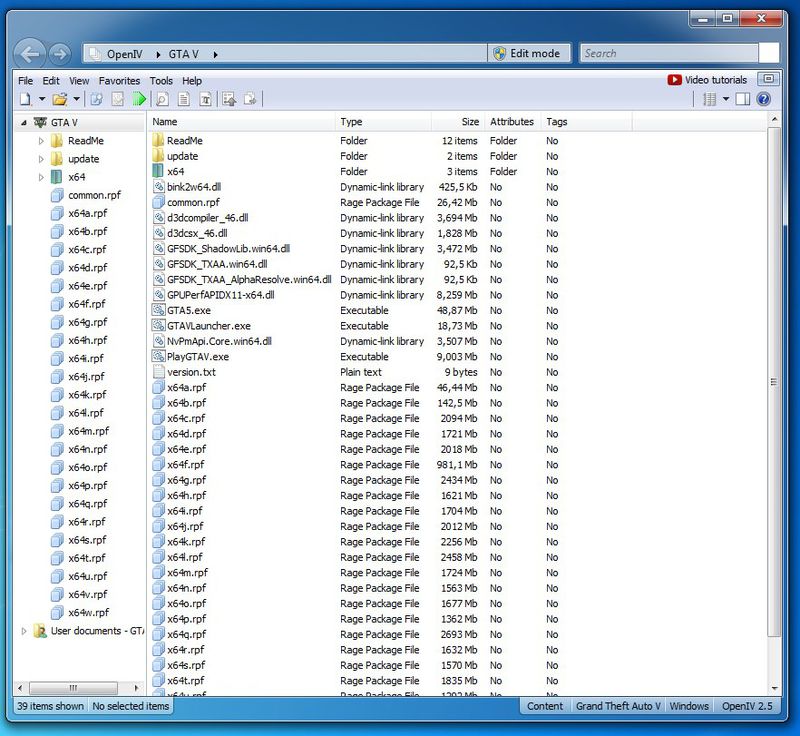The width and height of the screenshot is (800, 736).
Task: Click the Attributes column header
Action: pos(512,121)
